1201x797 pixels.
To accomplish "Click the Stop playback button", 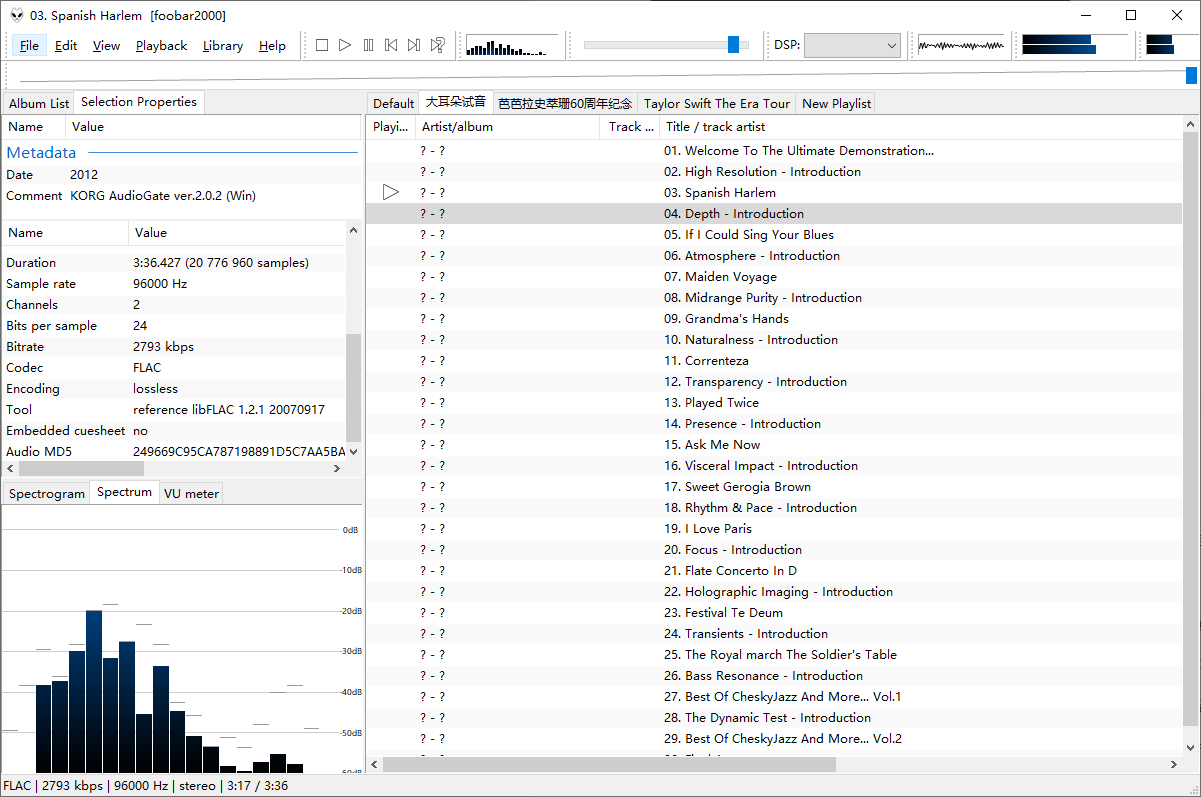I will point(322,45).
